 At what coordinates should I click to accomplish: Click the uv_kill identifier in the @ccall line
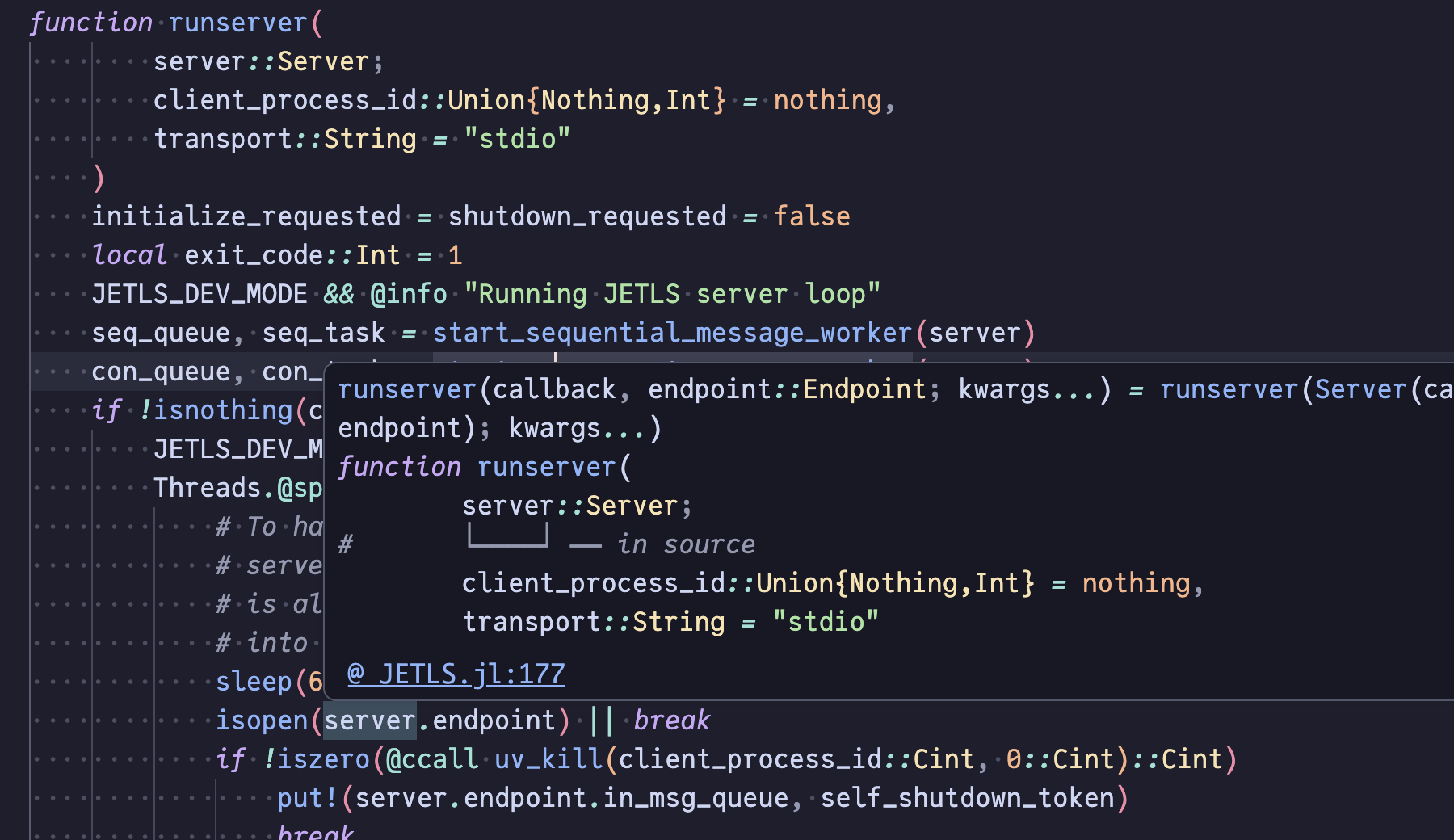(548, 759)
